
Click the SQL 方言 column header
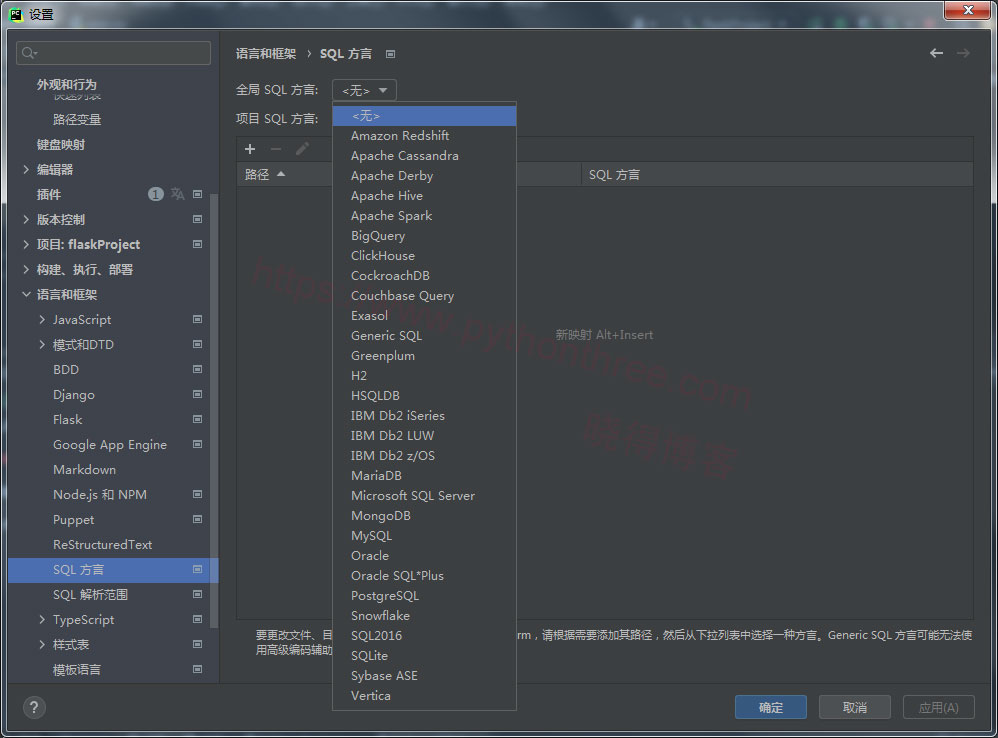coord(777,174)
